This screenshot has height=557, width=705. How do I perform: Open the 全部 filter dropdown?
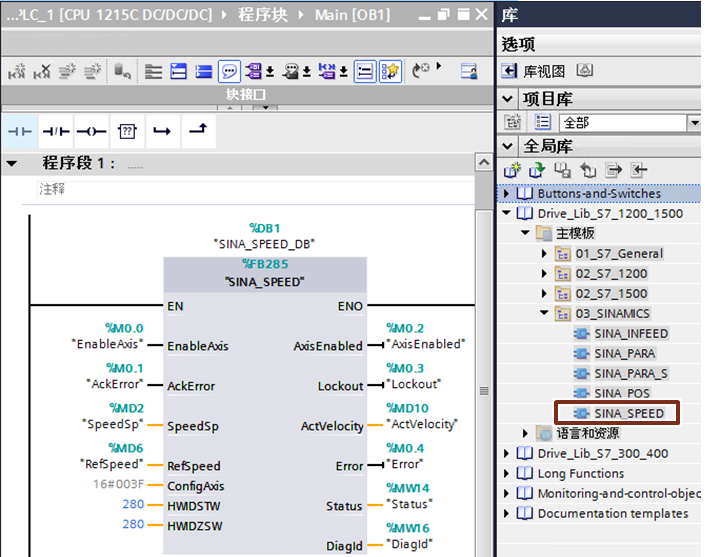point(693,122)
